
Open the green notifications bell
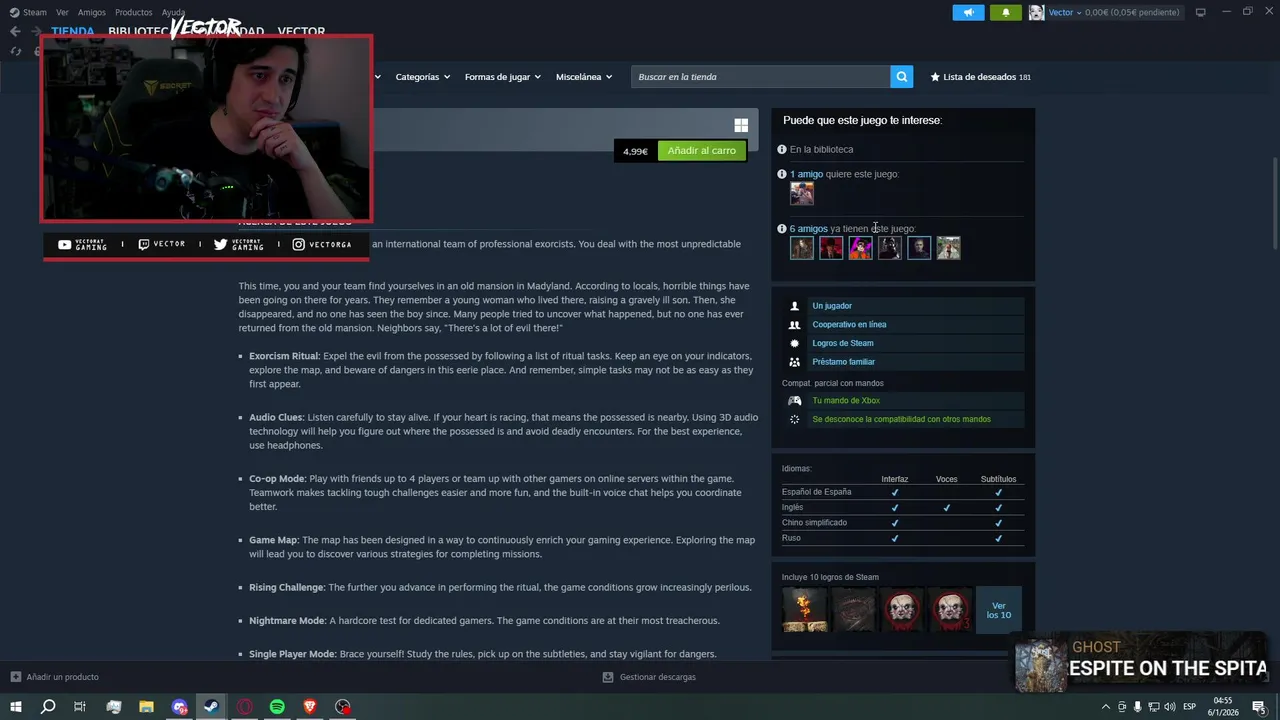coord(1005,12)
